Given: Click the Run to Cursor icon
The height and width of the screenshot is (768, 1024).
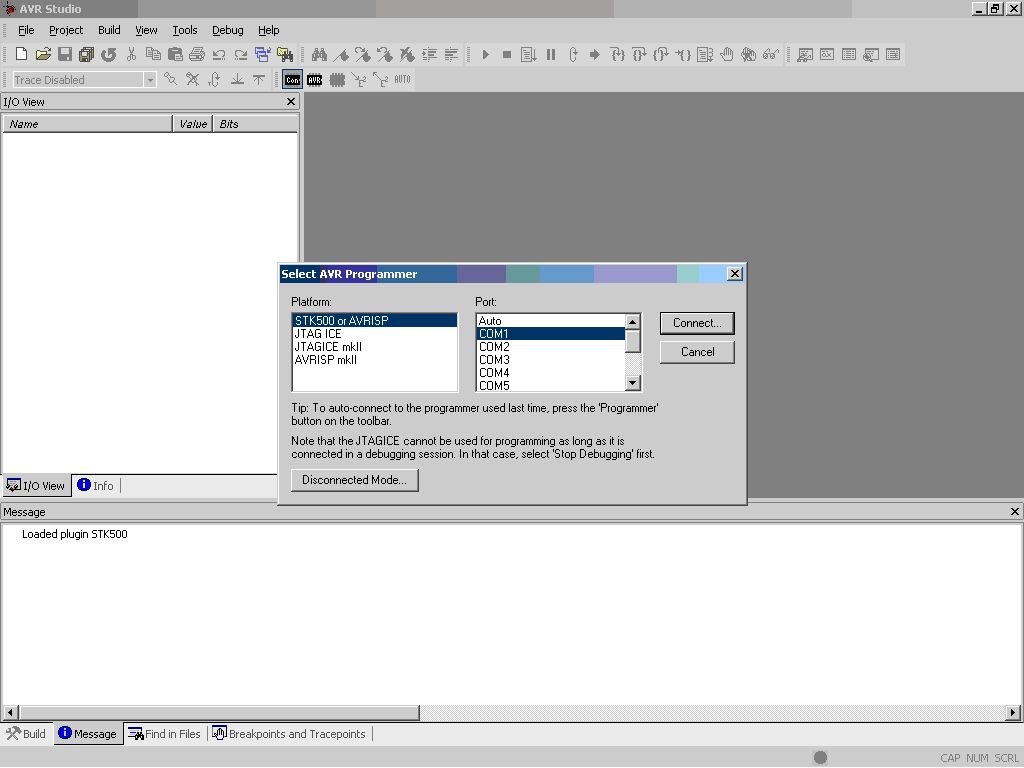Looking at the screenshot, I should click(683, 54).
